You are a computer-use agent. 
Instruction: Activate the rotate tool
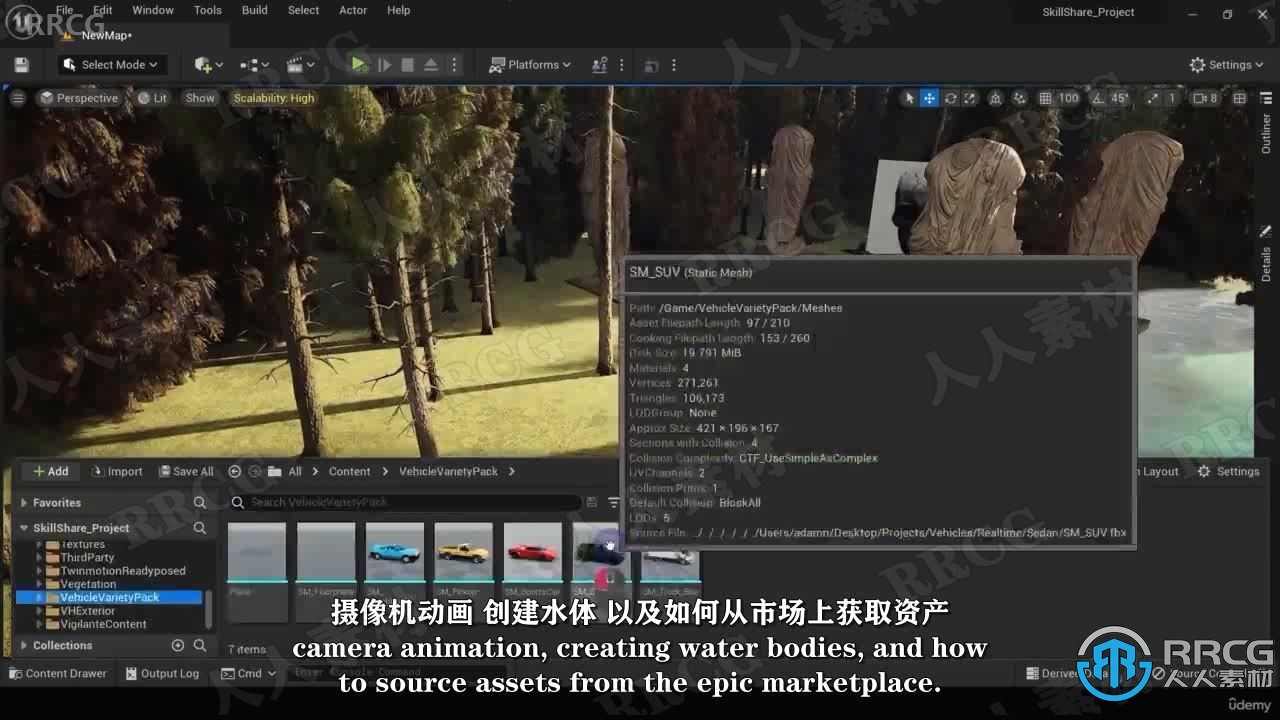950,98
